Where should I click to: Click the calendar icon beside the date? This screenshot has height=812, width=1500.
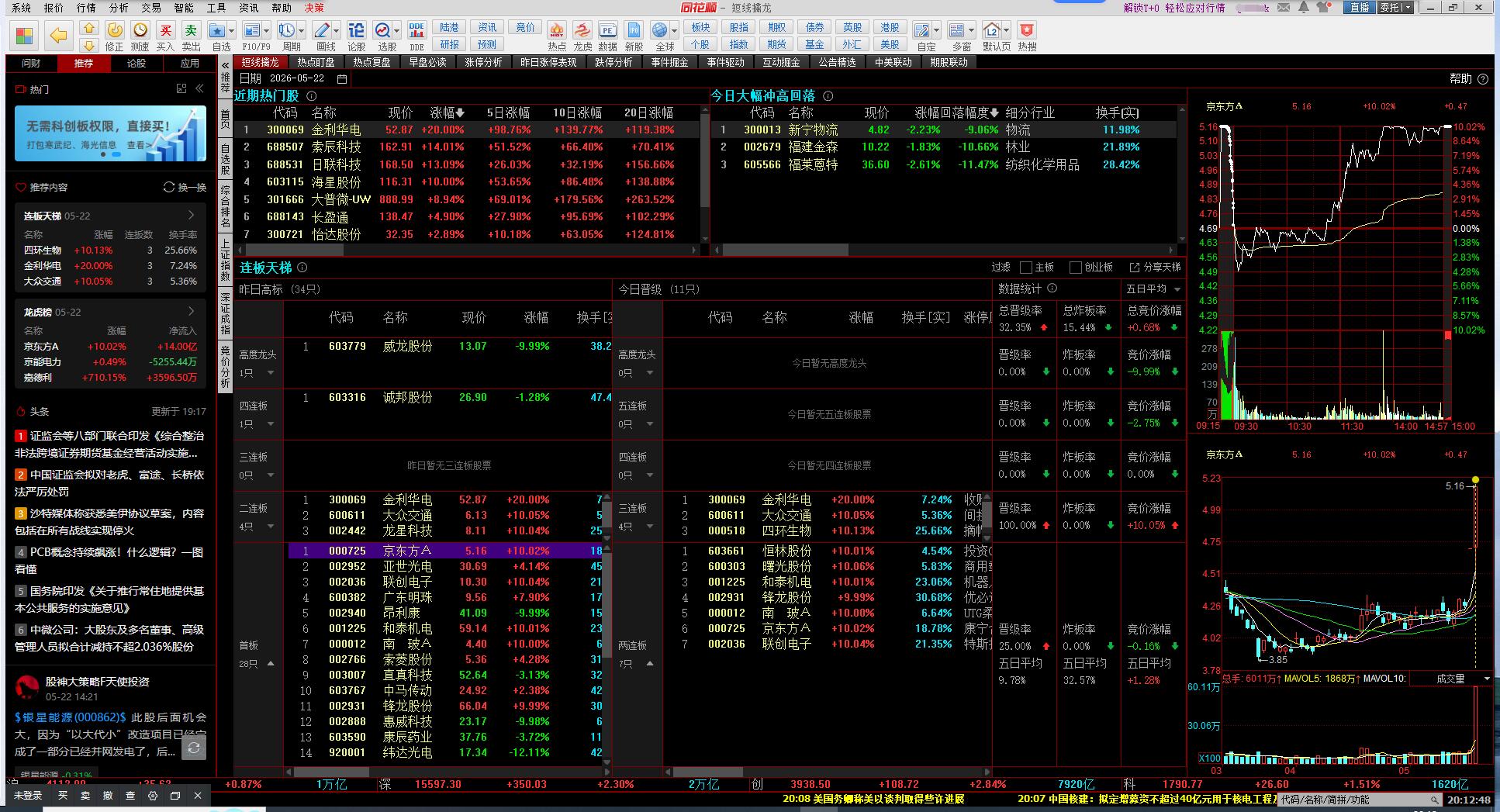pos(342,79)
